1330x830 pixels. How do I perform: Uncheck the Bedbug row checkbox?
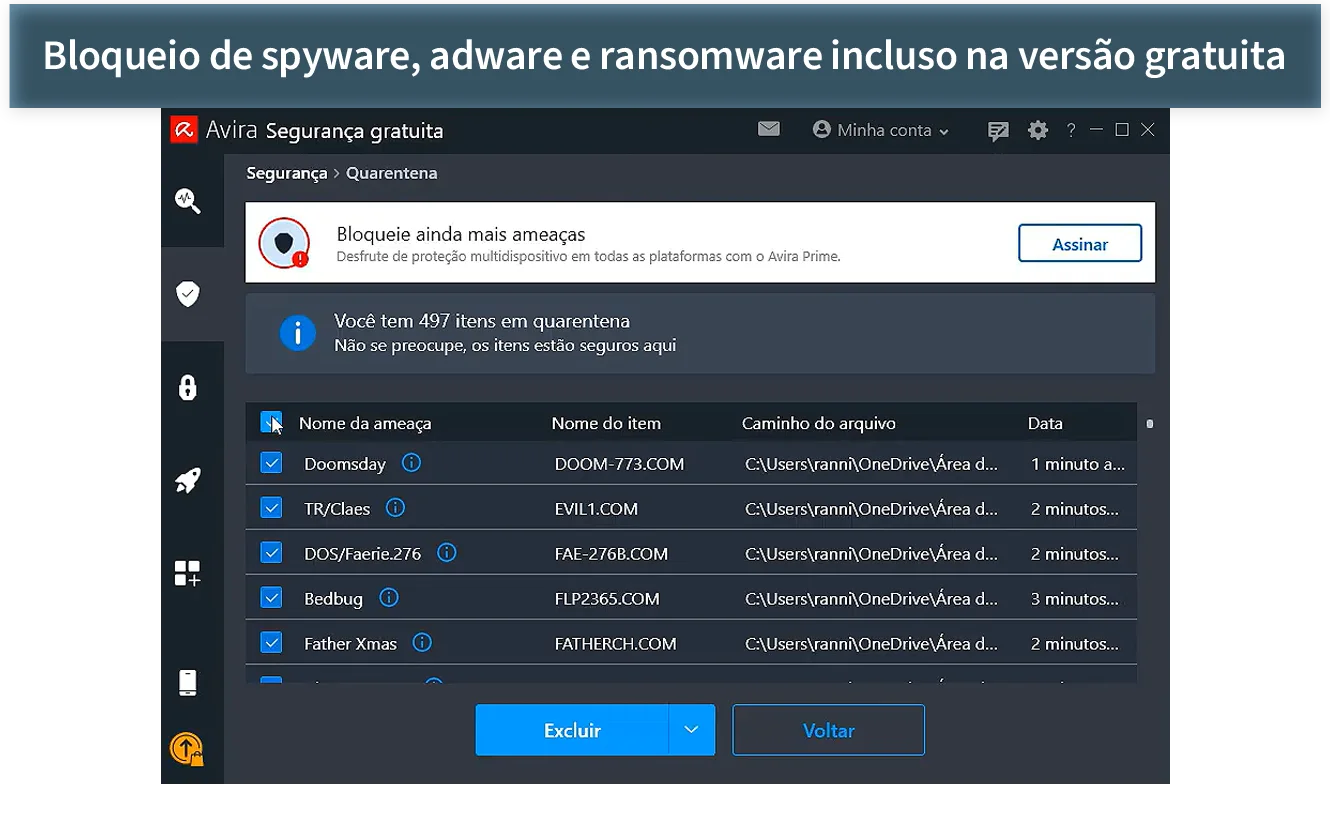(271, 598)
